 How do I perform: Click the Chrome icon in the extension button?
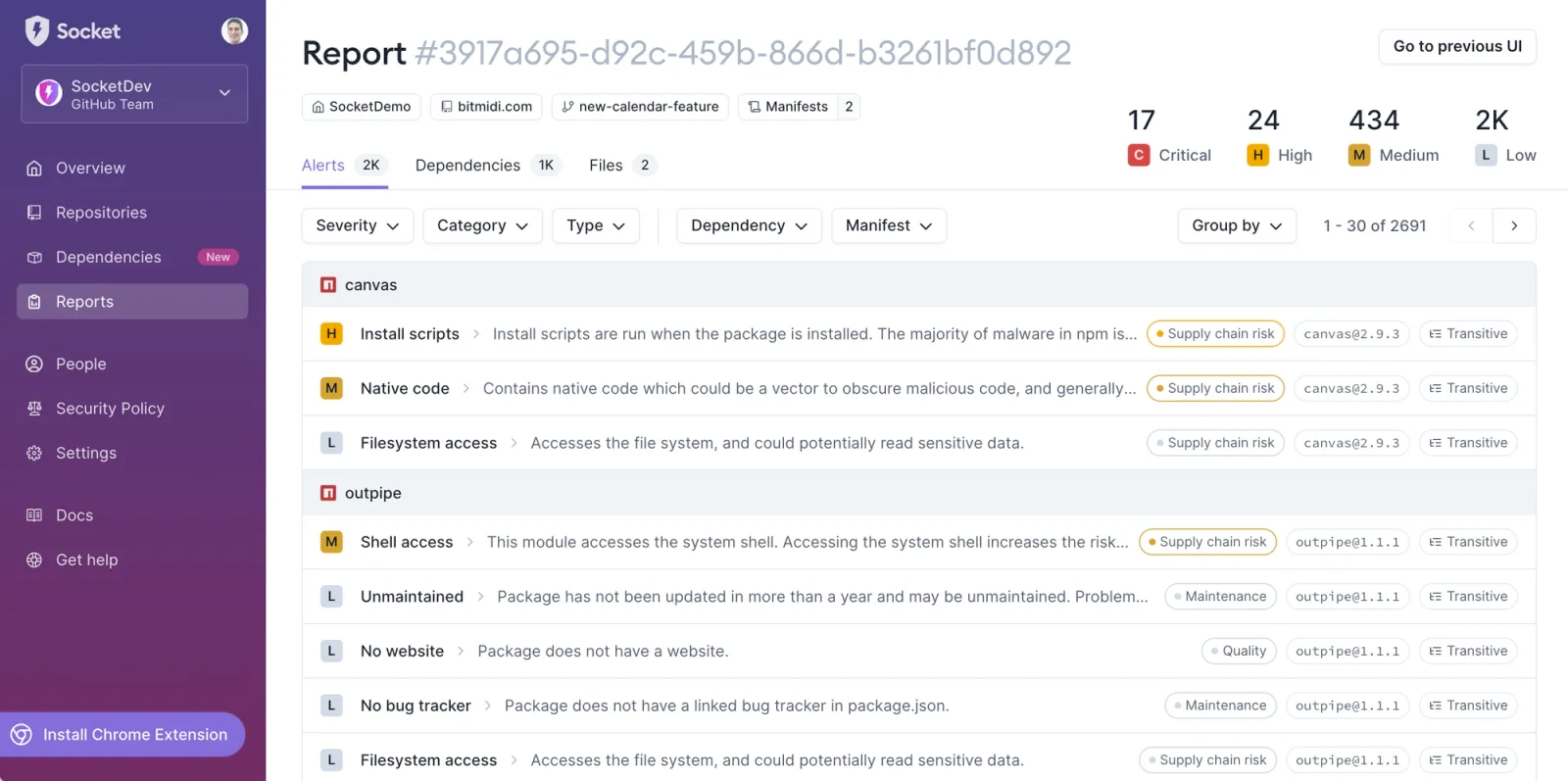22,735
